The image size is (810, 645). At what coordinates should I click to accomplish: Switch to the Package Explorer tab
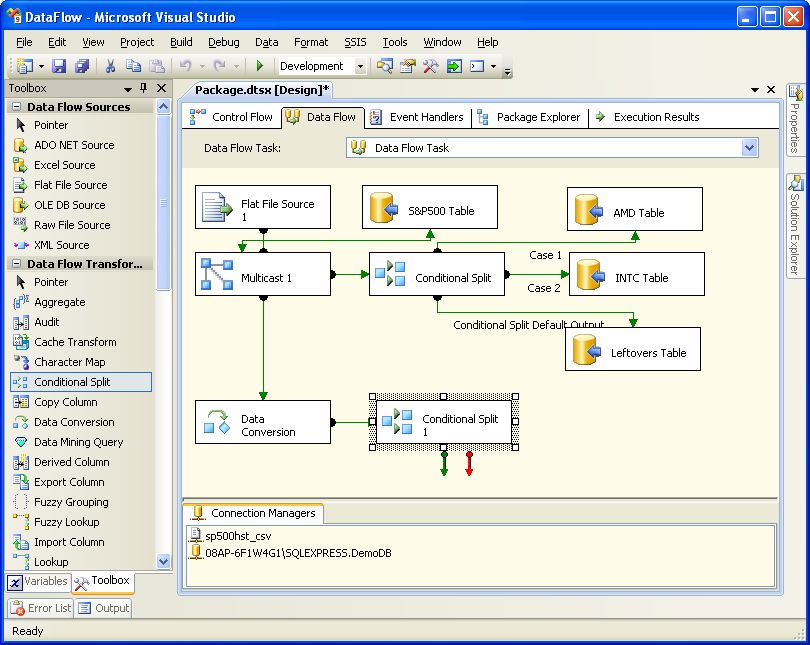[529, 117]
